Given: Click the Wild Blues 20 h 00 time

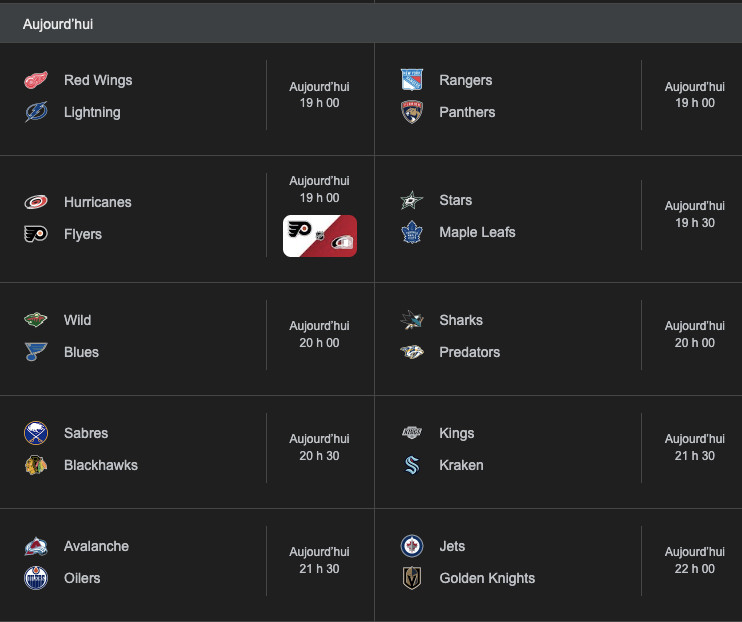Looking at the screenshot, I should 319,342.
